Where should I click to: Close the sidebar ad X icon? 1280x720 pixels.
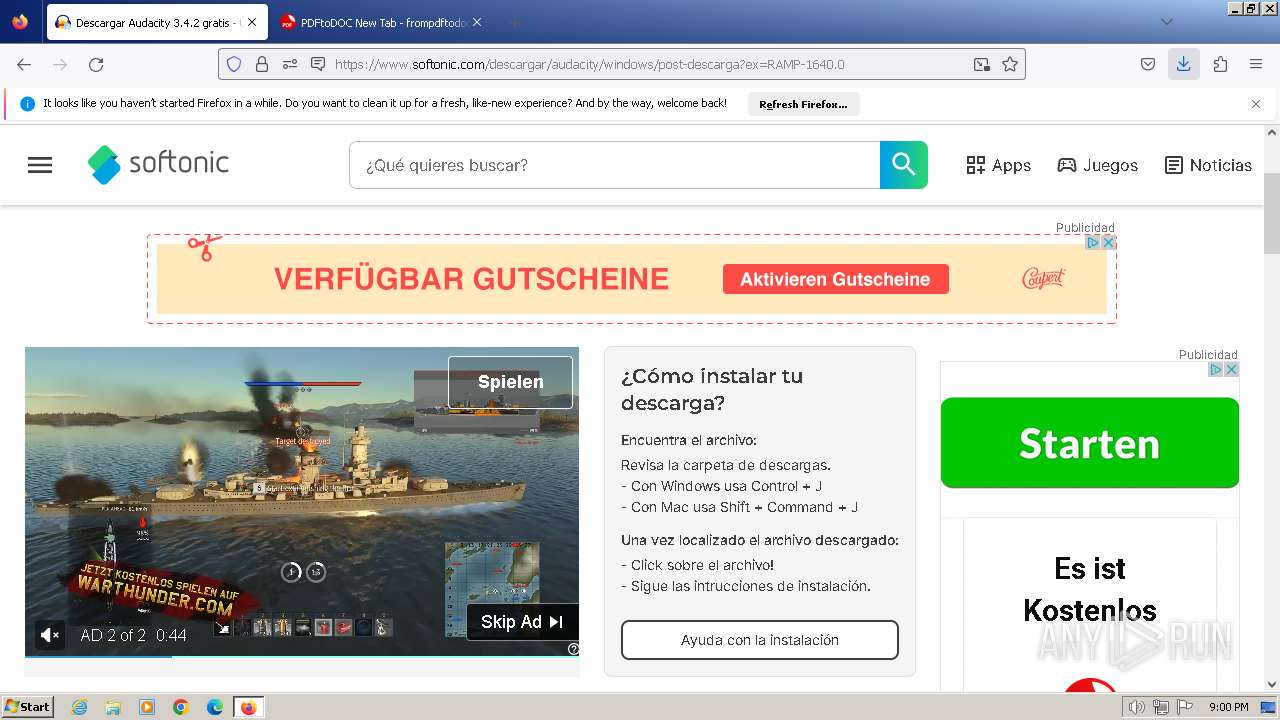coord(1231,369)
